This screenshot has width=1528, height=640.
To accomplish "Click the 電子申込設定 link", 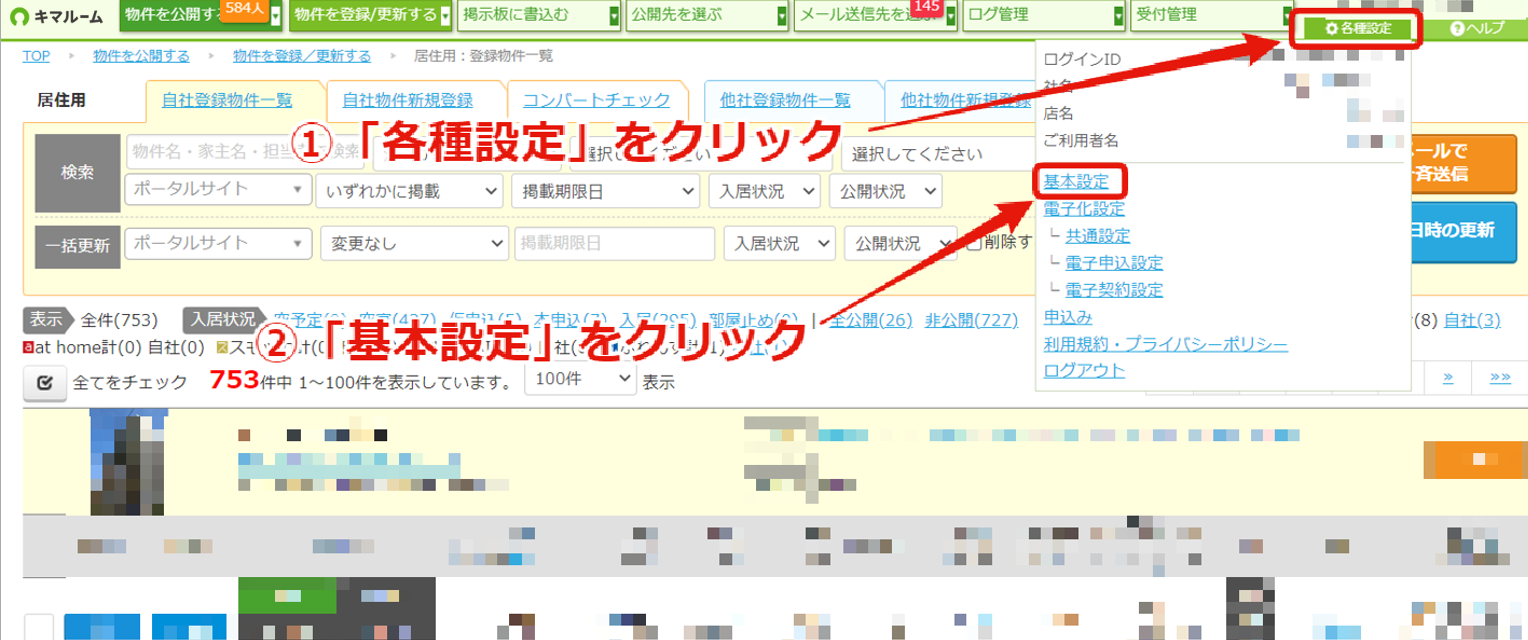I will tap(1114, 263).
